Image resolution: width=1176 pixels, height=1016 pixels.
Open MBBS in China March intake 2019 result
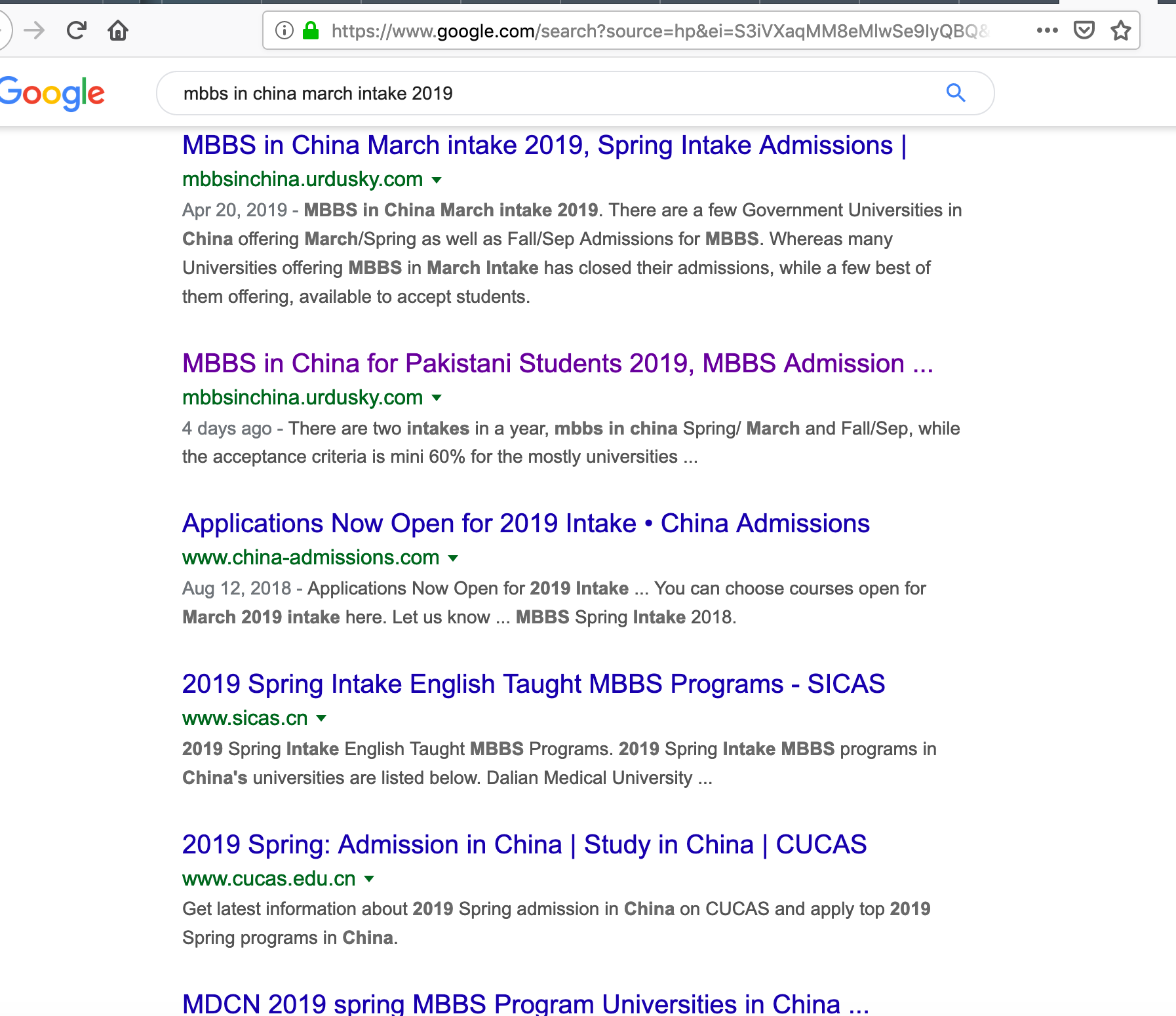[x=544, y=146]
